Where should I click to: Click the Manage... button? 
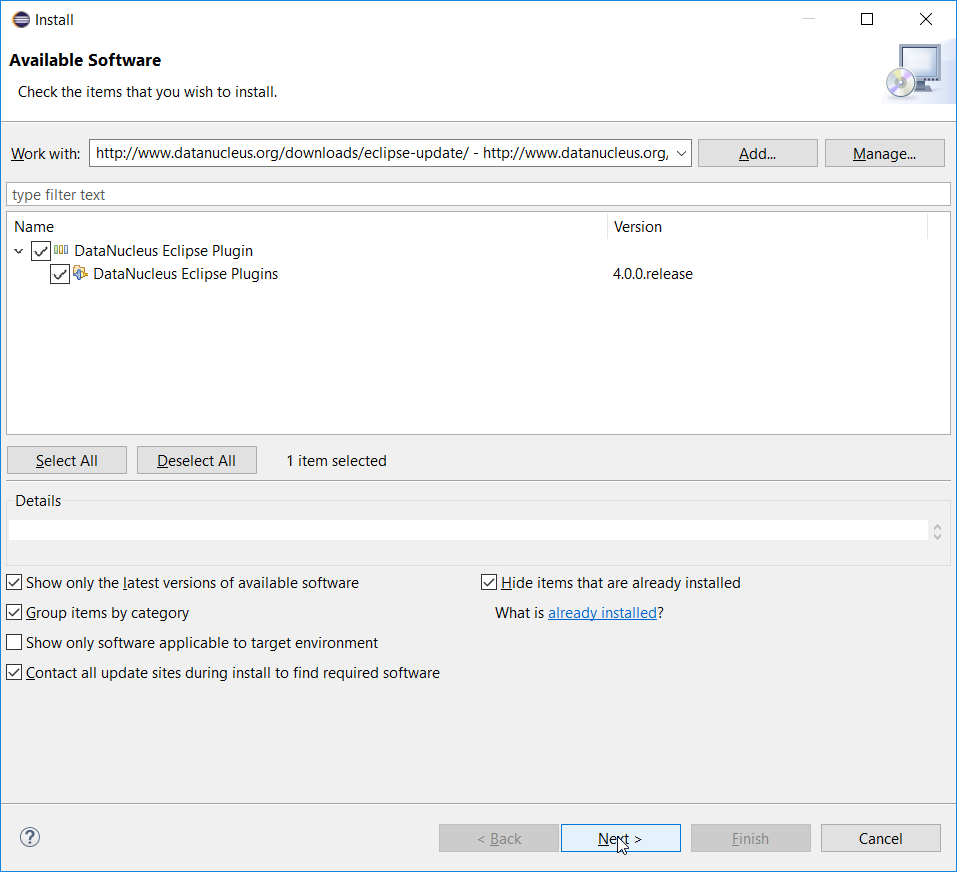[x=884, y=153]
